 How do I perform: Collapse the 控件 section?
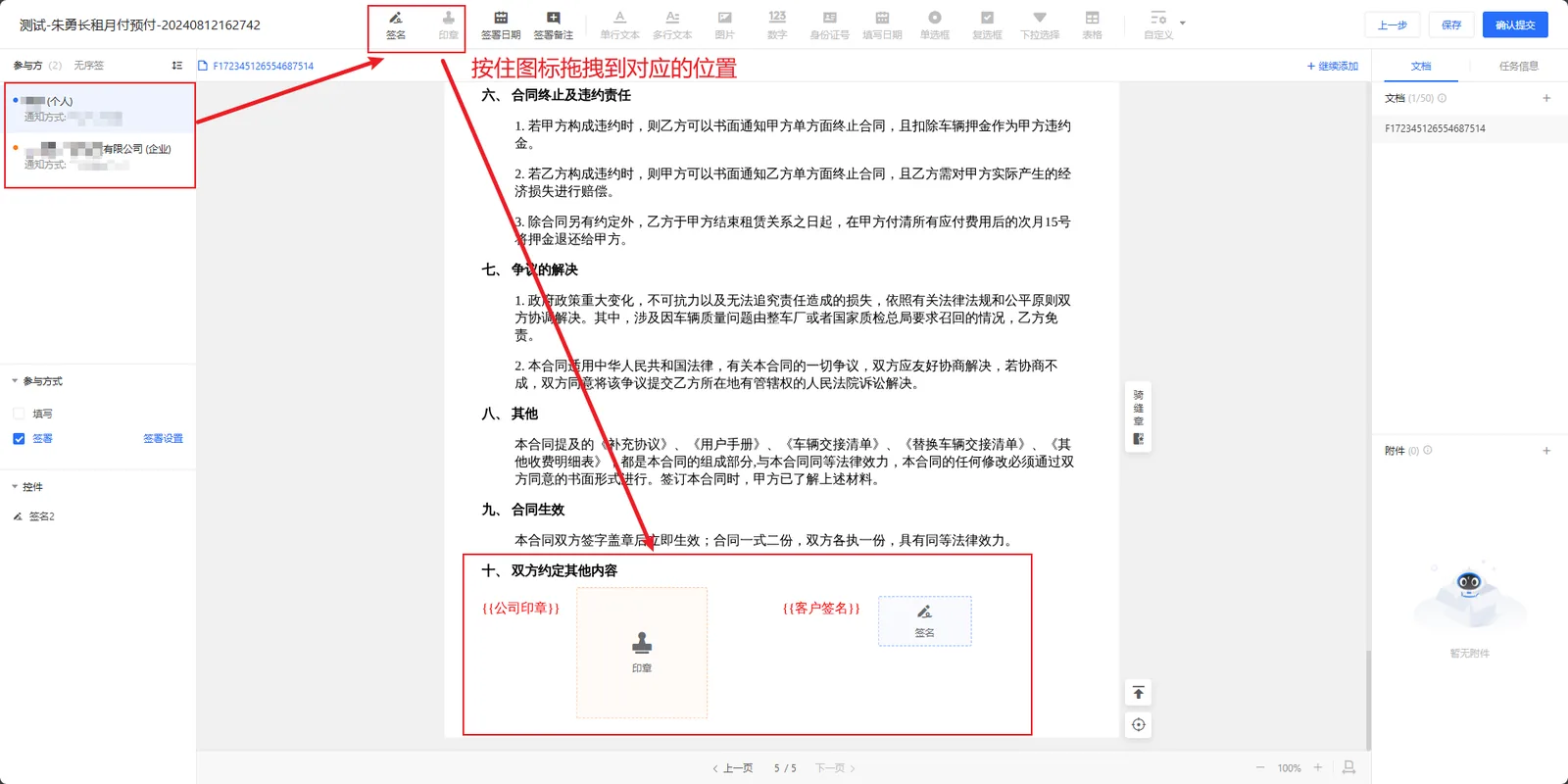tap(15, 487)
